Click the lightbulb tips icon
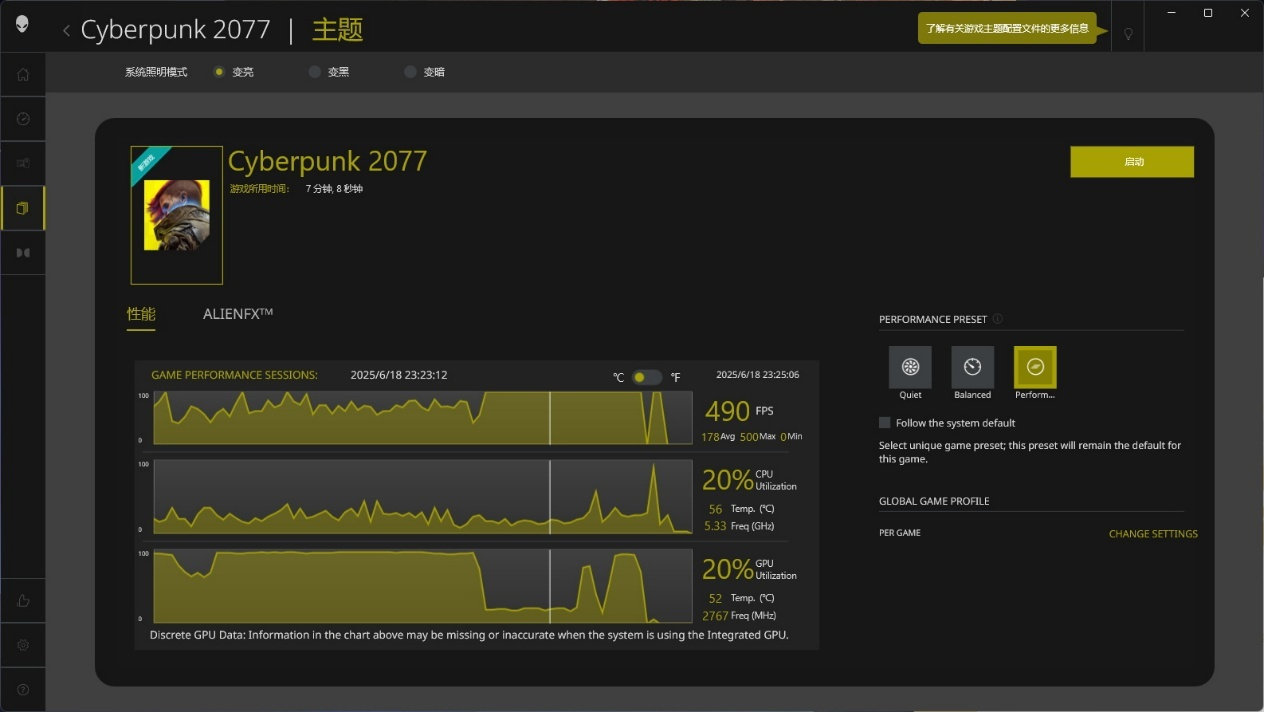This screenshot has width=1264, height=712. [x=1128, y=33]
